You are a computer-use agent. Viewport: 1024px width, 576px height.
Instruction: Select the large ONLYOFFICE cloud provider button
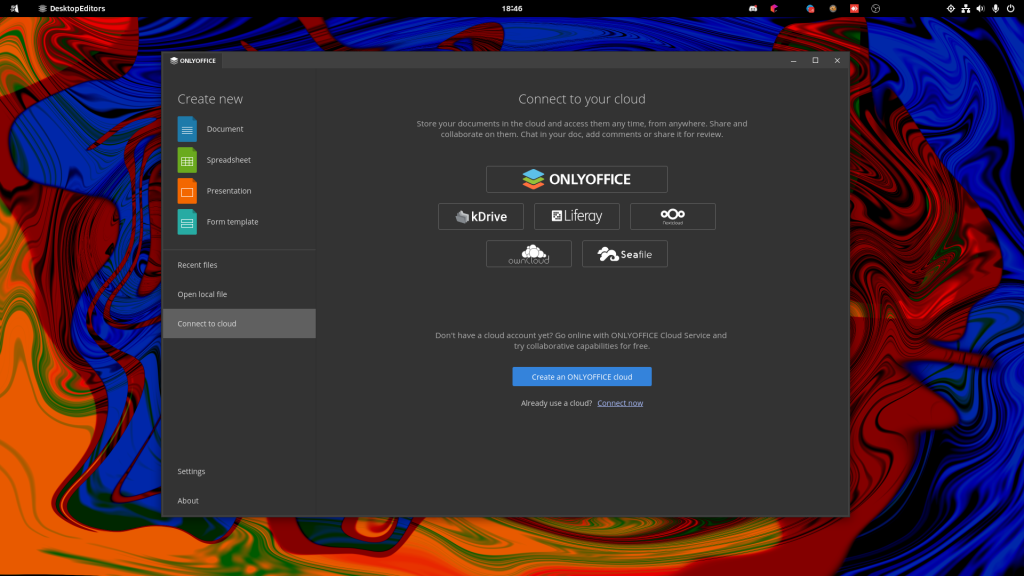pyautogui.click(x=577, y=179)
